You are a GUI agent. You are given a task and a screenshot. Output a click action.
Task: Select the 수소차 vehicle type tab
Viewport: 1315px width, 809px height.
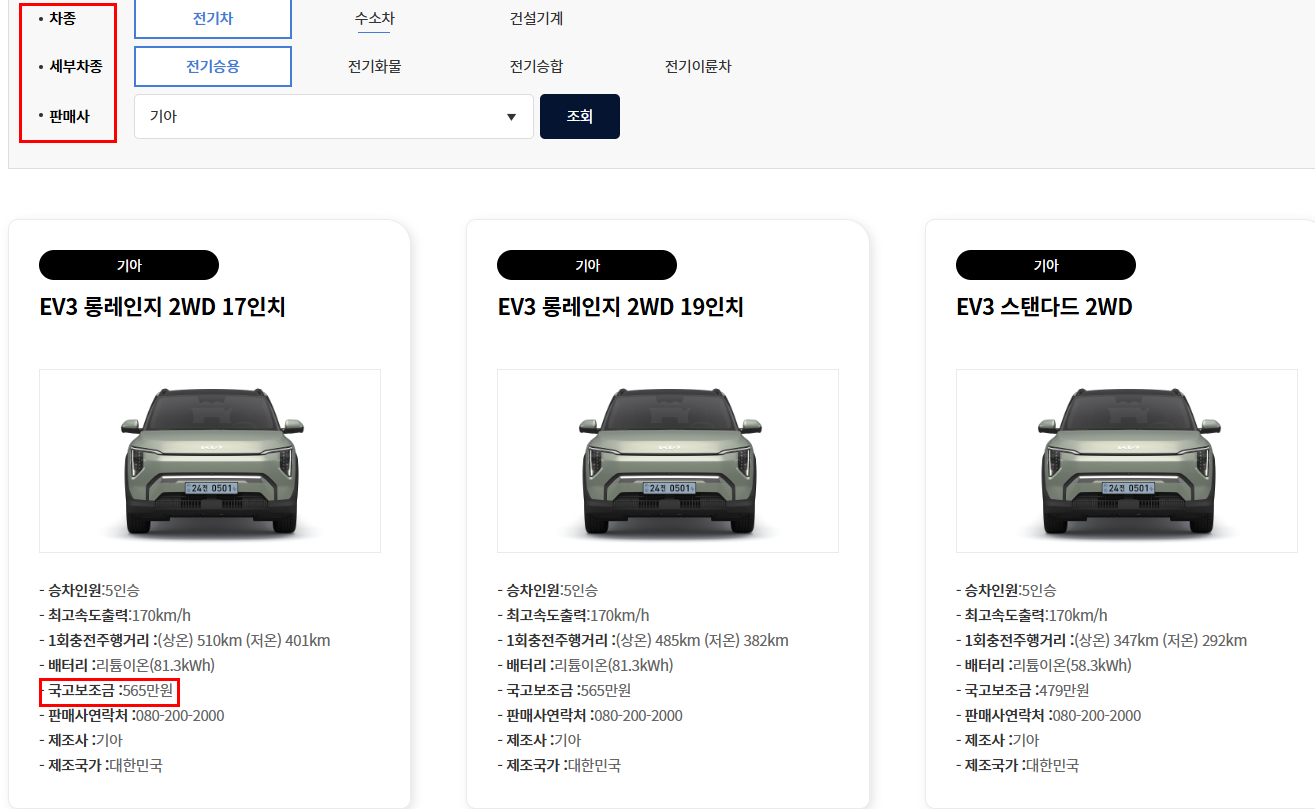[374, 19]
